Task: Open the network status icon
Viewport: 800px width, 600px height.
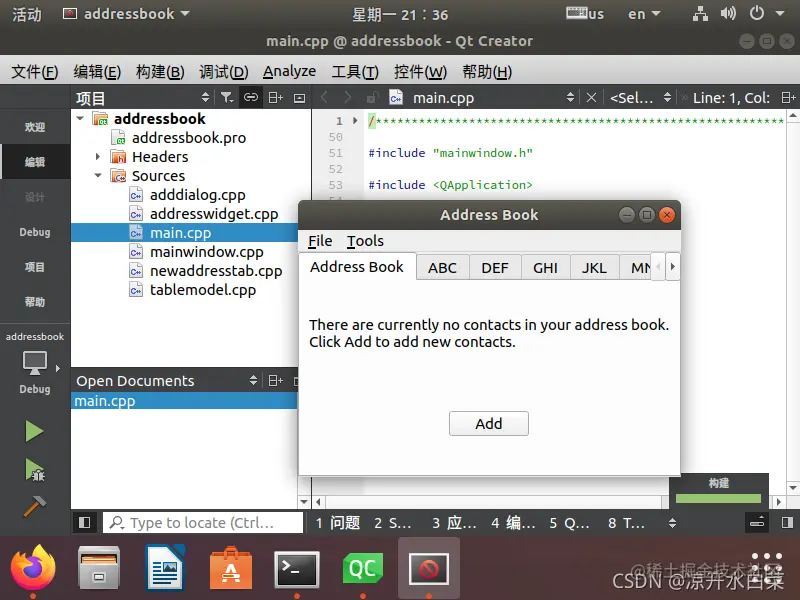Action: tap(700, 14)
